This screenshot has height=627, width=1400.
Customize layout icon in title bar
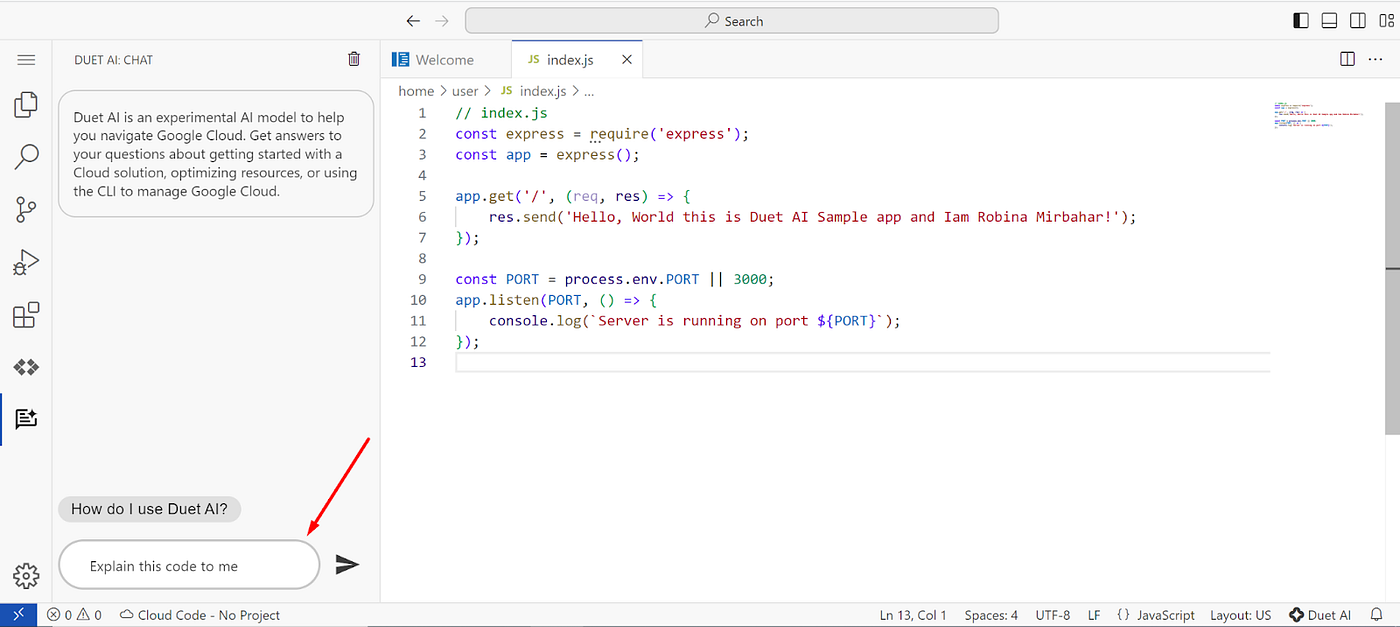tap(1385, 20)
